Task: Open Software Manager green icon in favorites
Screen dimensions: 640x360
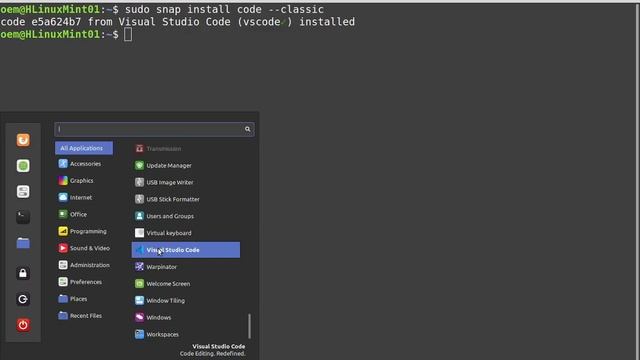Action: click(23, 166)
